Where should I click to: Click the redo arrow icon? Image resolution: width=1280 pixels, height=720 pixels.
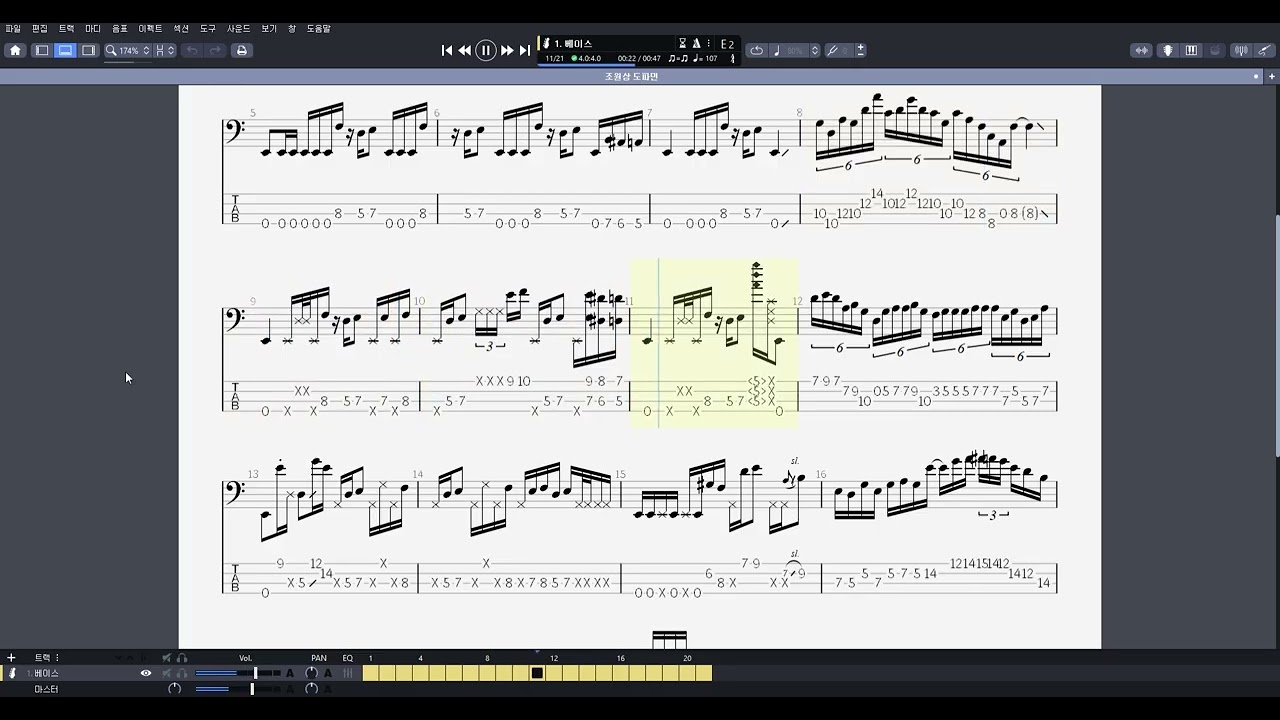click(215, 50)
